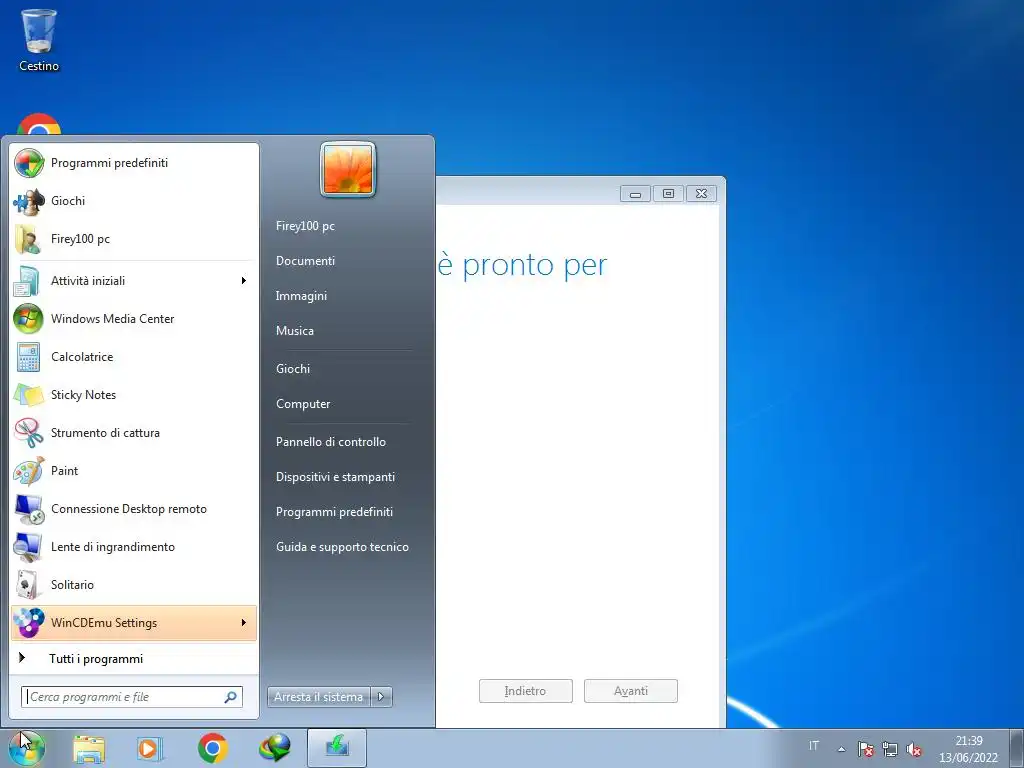This screenshot has width=1024, height=768.
Task: Launch Windows Media Center icon
Action: click(29, 319)
